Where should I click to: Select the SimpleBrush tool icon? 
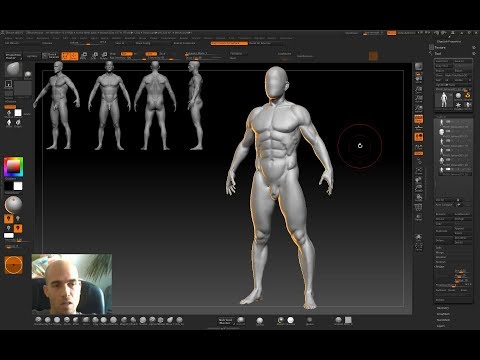tap(468, 96)
